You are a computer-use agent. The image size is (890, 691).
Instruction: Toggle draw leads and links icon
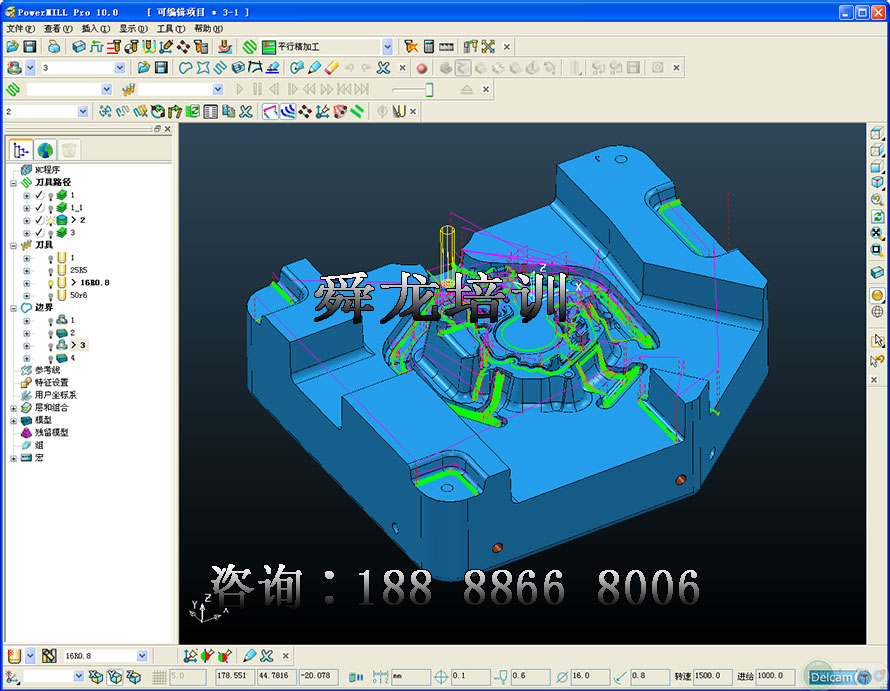click(x=270, y=112)
